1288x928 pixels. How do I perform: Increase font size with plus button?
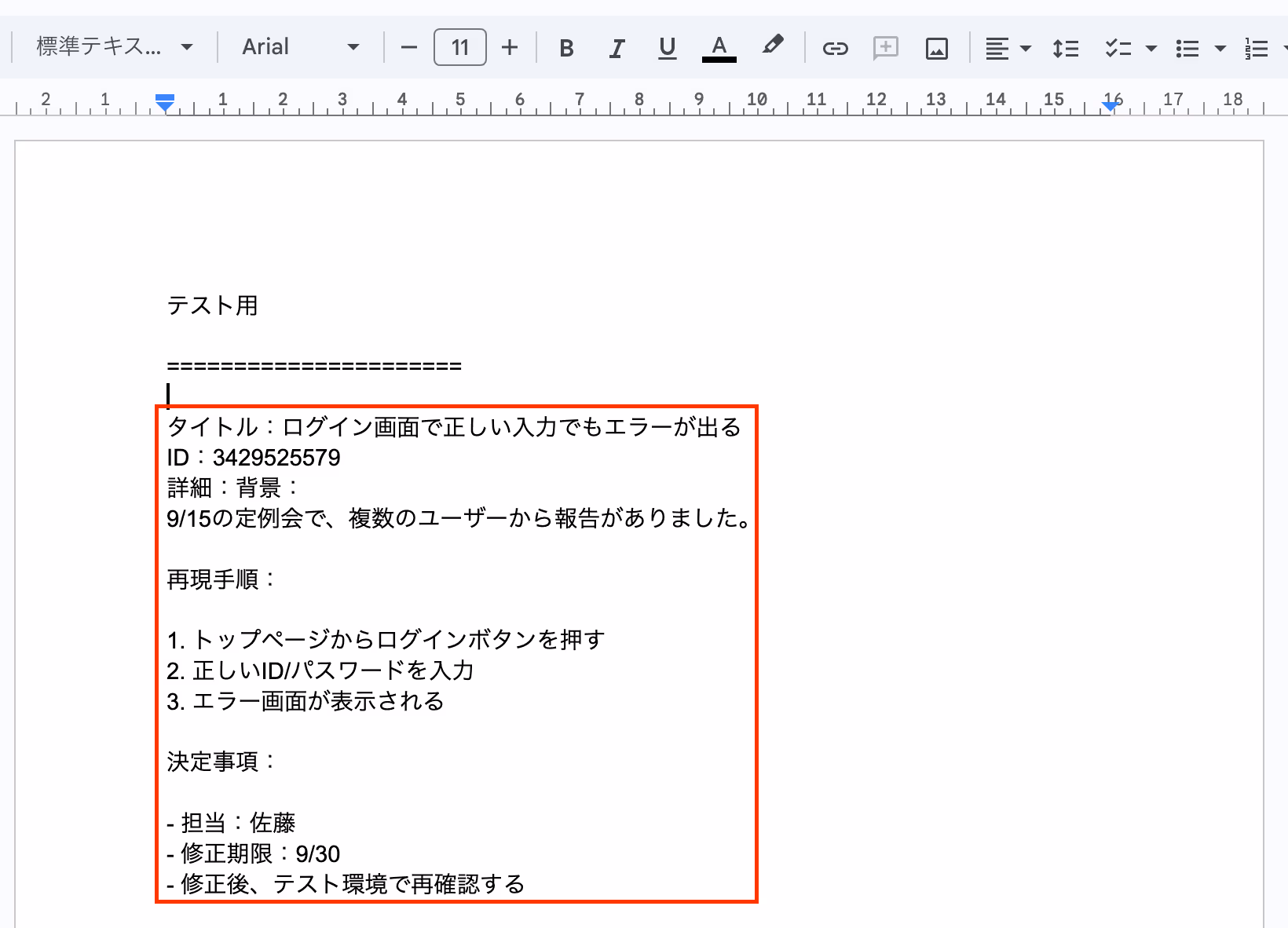(510, 47)
